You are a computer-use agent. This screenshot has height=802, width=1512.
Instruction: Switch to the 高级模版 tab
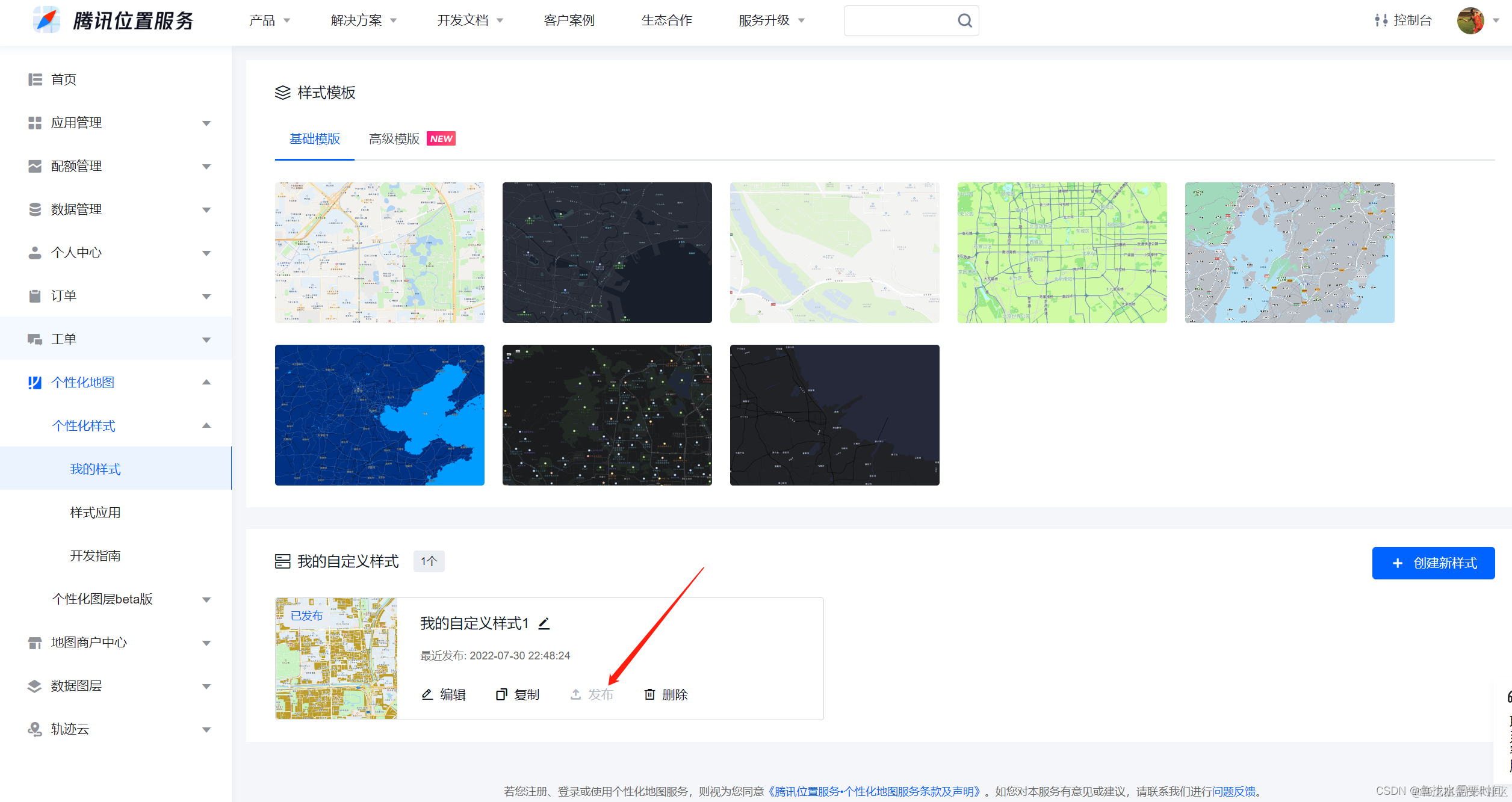pyautogui.click(x=394, y=138)
